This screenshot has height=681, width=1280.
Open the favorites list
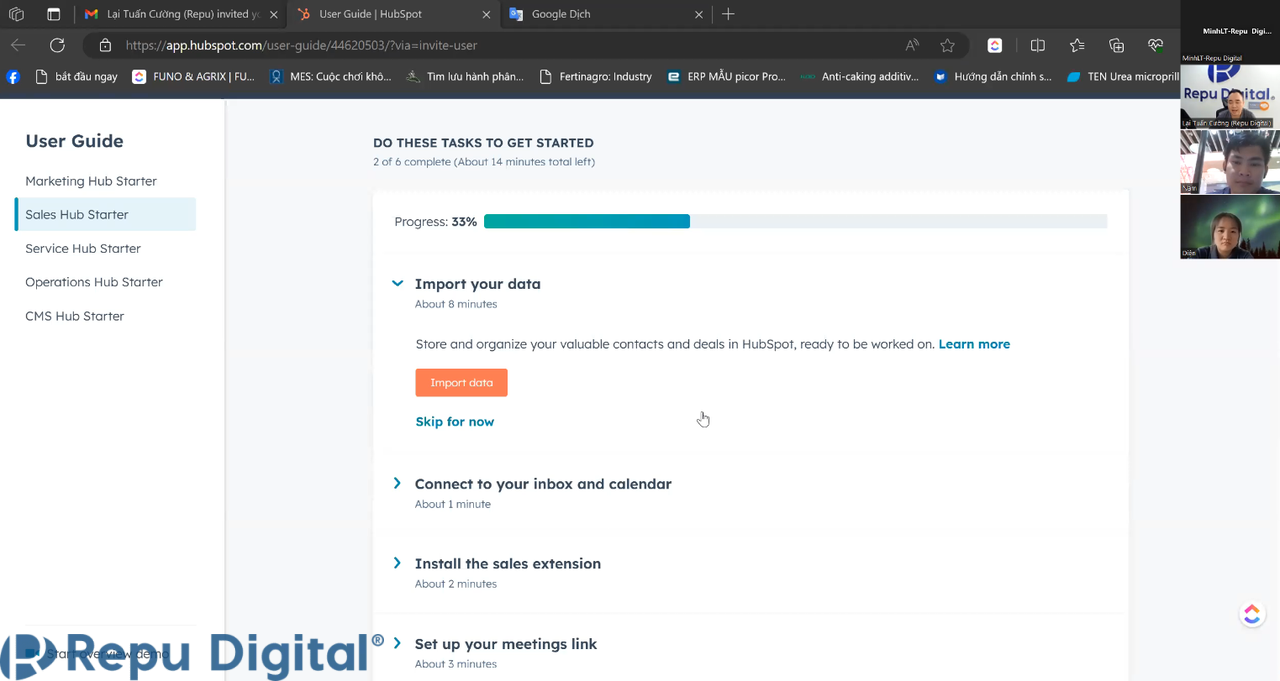[x=1077, y=45]
